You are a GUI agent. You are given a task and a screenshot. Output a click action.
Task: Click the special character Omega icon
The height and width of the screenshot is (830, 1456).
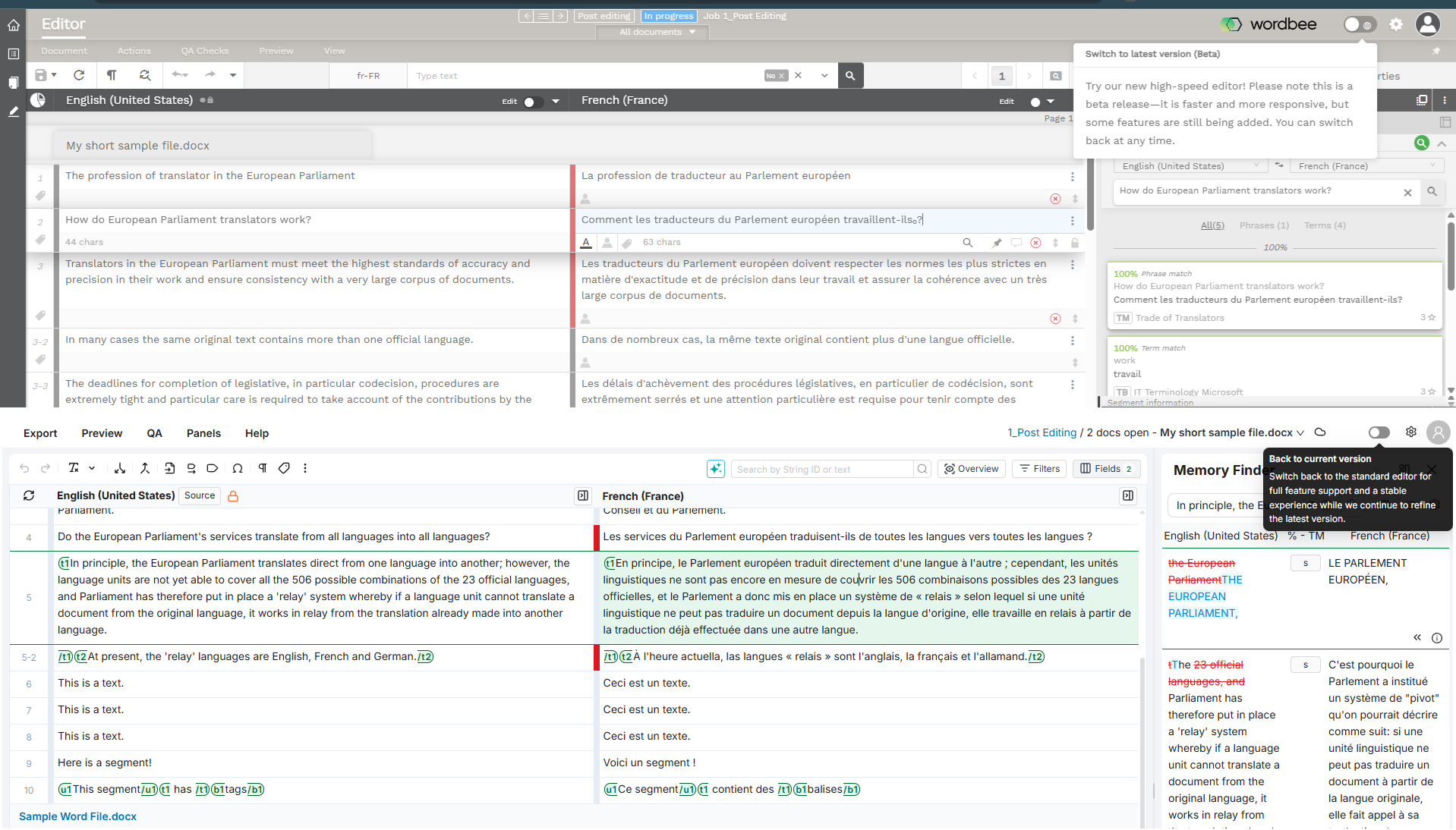tap(238, 469)
